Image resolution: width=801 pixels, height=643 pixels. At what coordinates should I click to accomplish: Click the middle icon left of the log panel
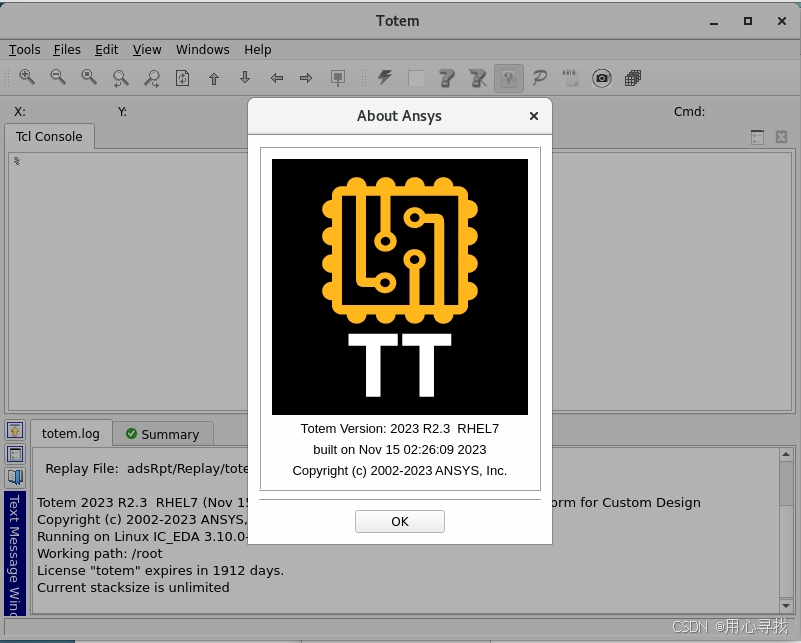click(x=15, y=454)
